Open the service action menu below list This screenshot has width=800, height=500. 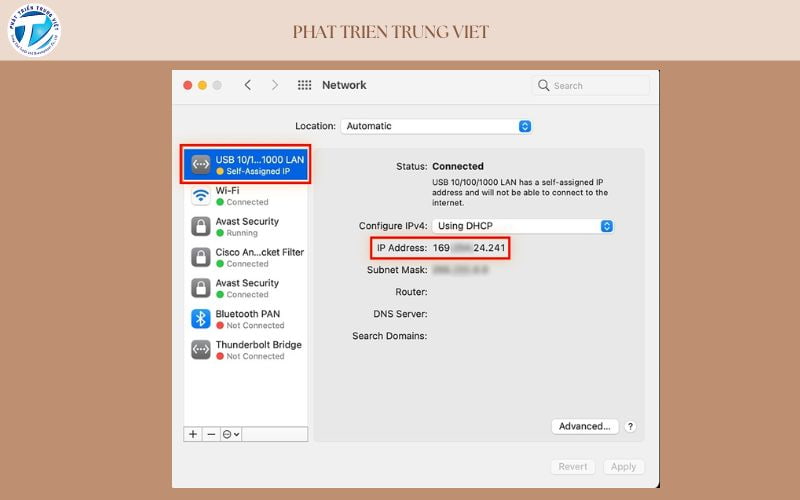231,434
